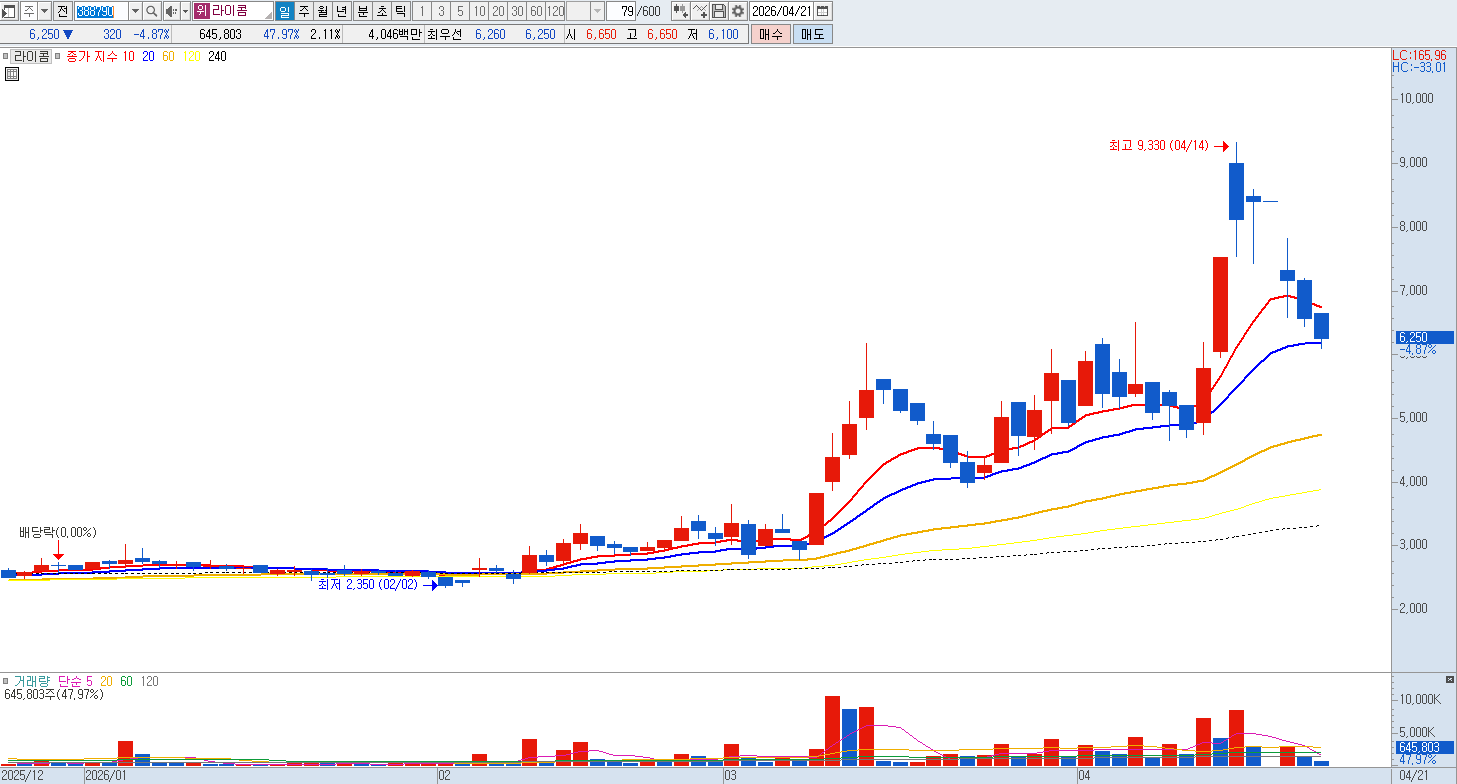Expand the stock code dropdown arrow
The image size is (1457, 784).
pyautogui.click(x=135, y=11)
